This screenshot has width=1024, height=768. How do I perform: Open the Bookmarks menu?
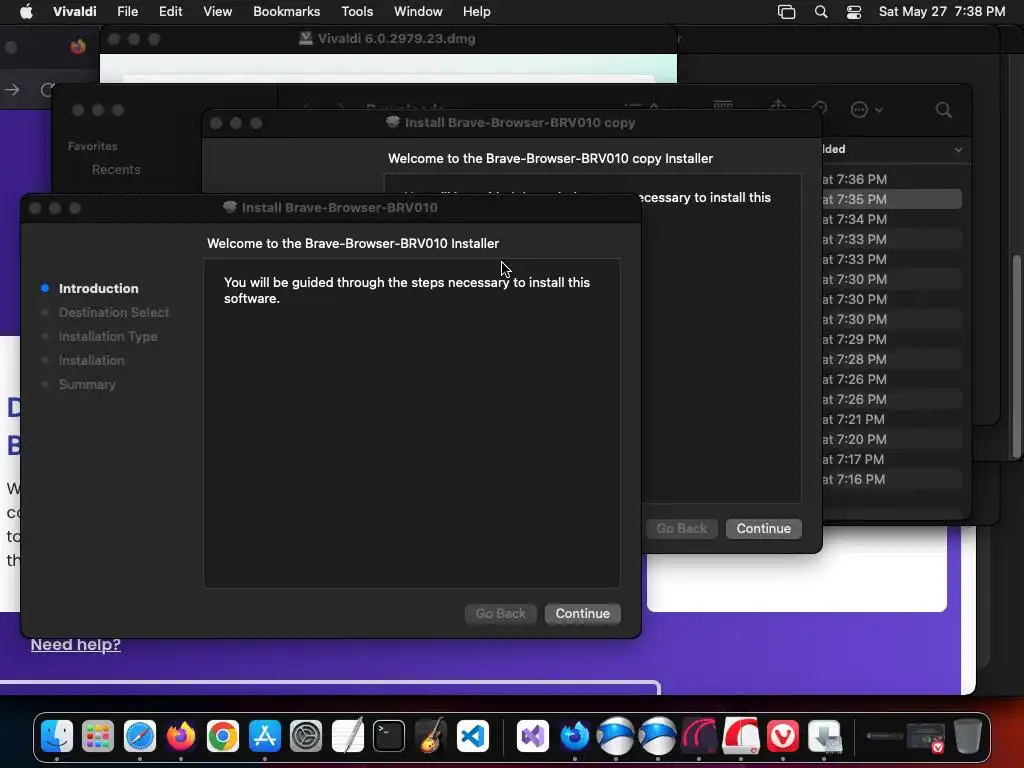[x=287, y=12]
